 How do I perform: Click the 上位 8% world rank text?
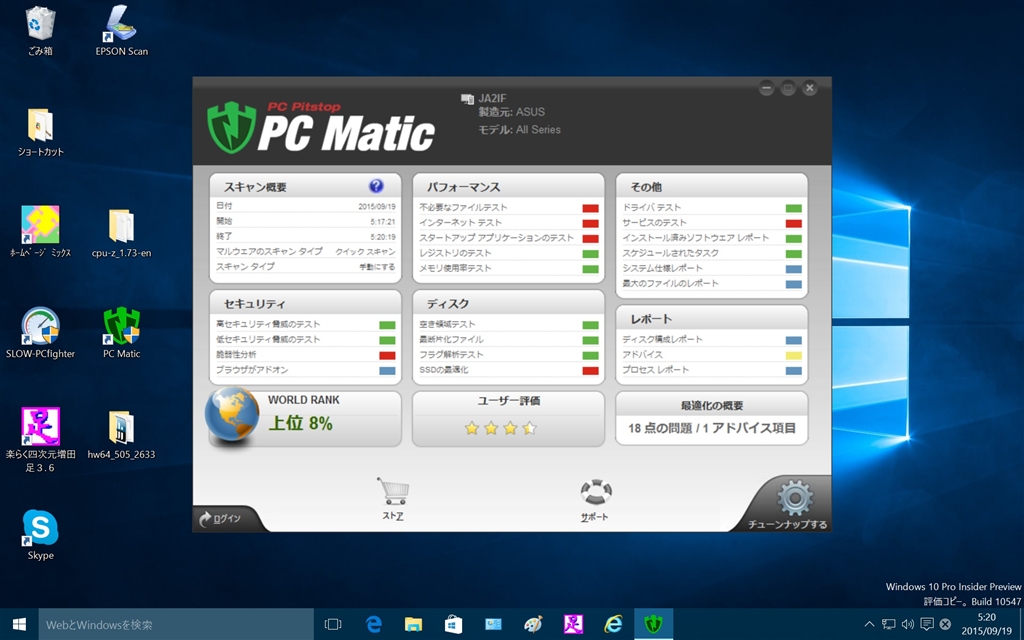[x=301, y=423]
